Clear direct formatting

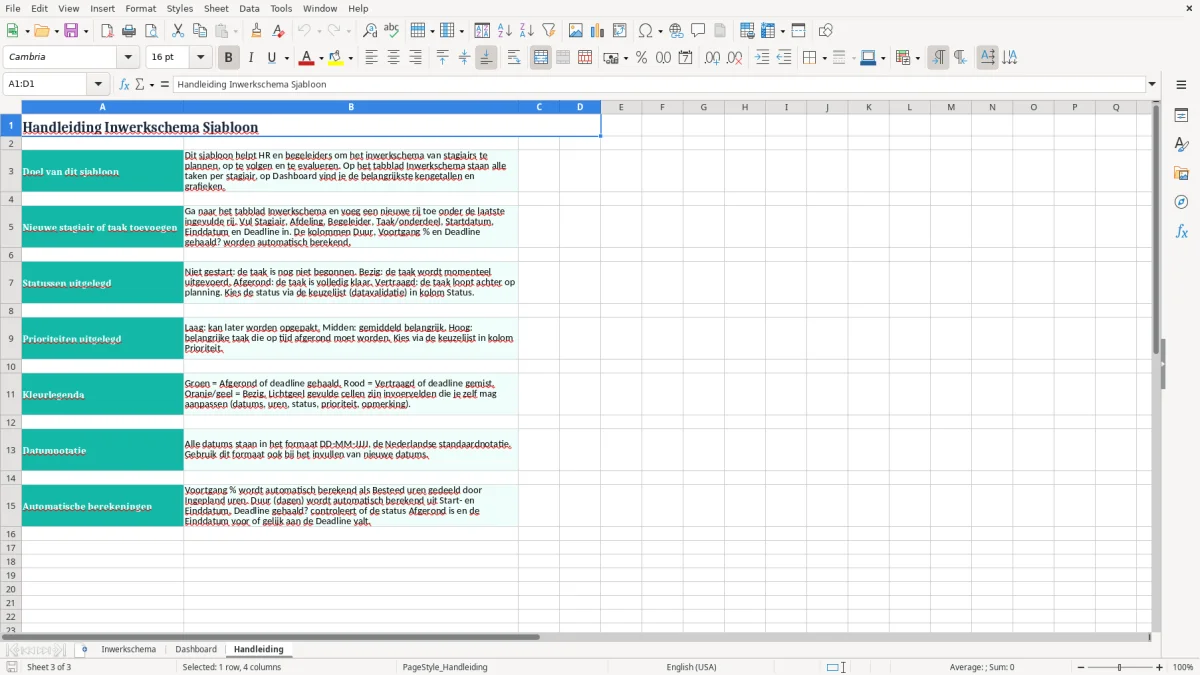278,31
